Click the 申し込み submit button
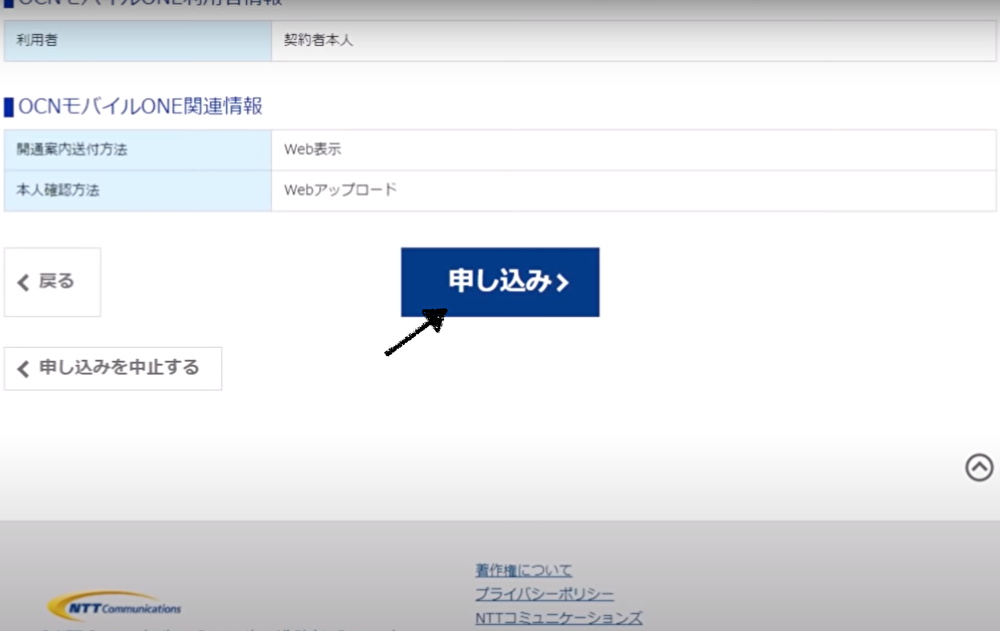 (500, 282)
